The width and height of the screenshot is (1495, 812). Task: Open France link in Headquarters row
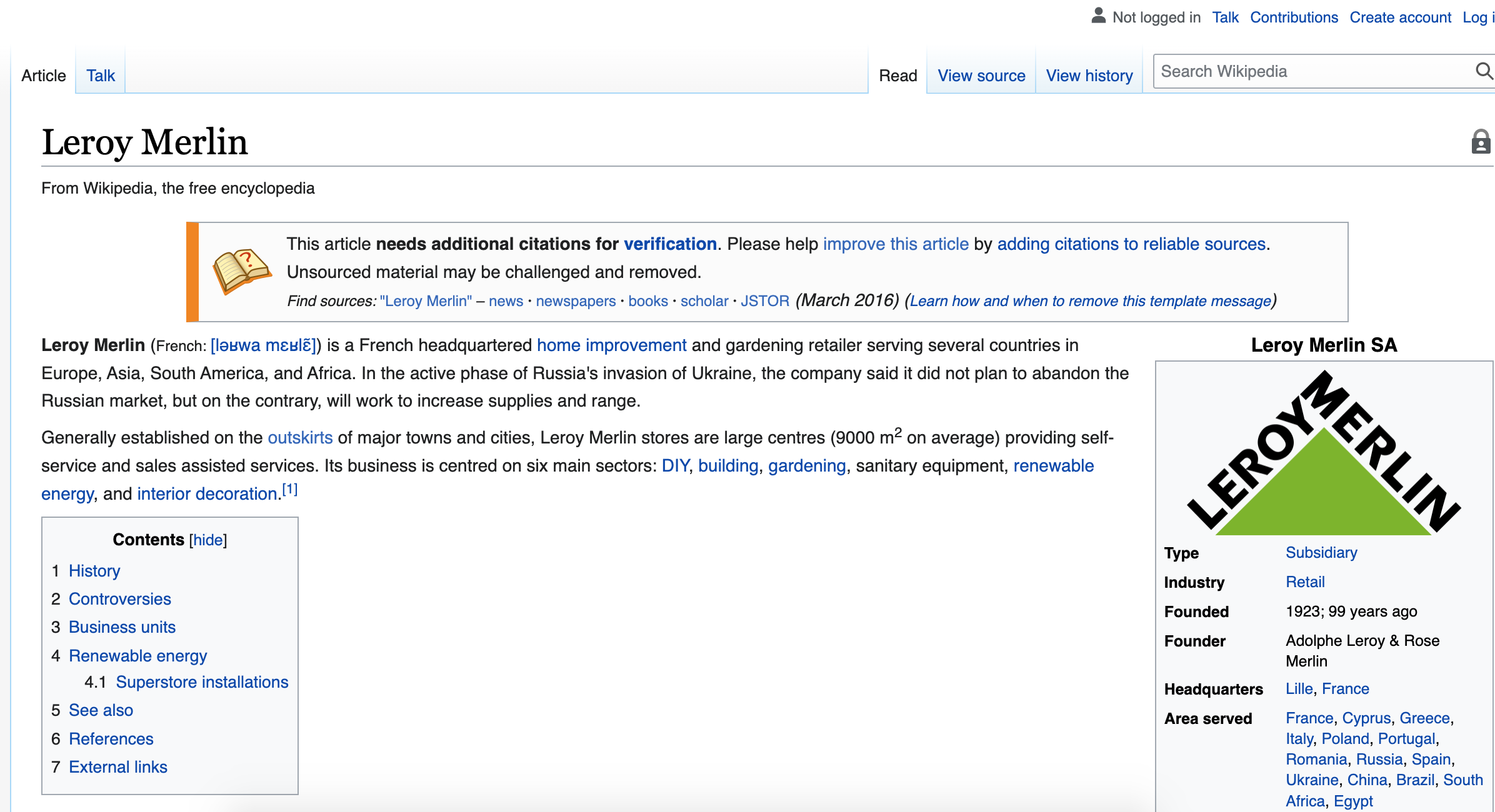(1345, 689)
